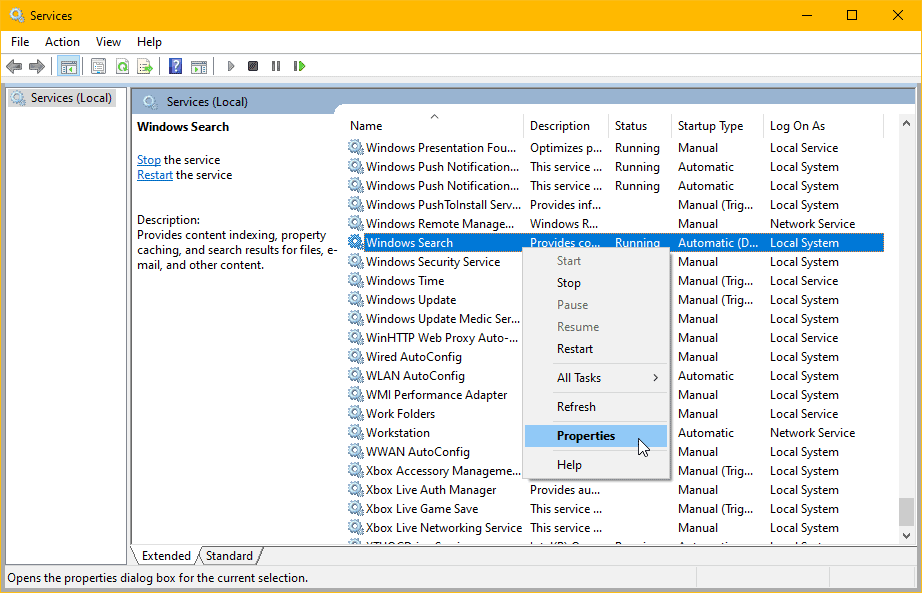
Task: Toggle the Show/Hide Action Pane icon
Action: [199, 66]
